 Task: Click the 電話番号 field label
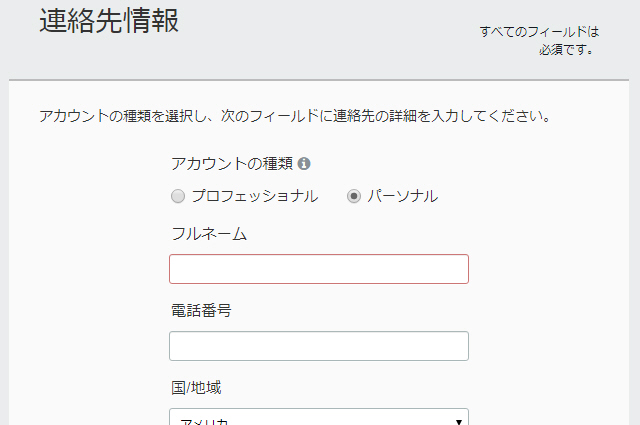point(201,311)
